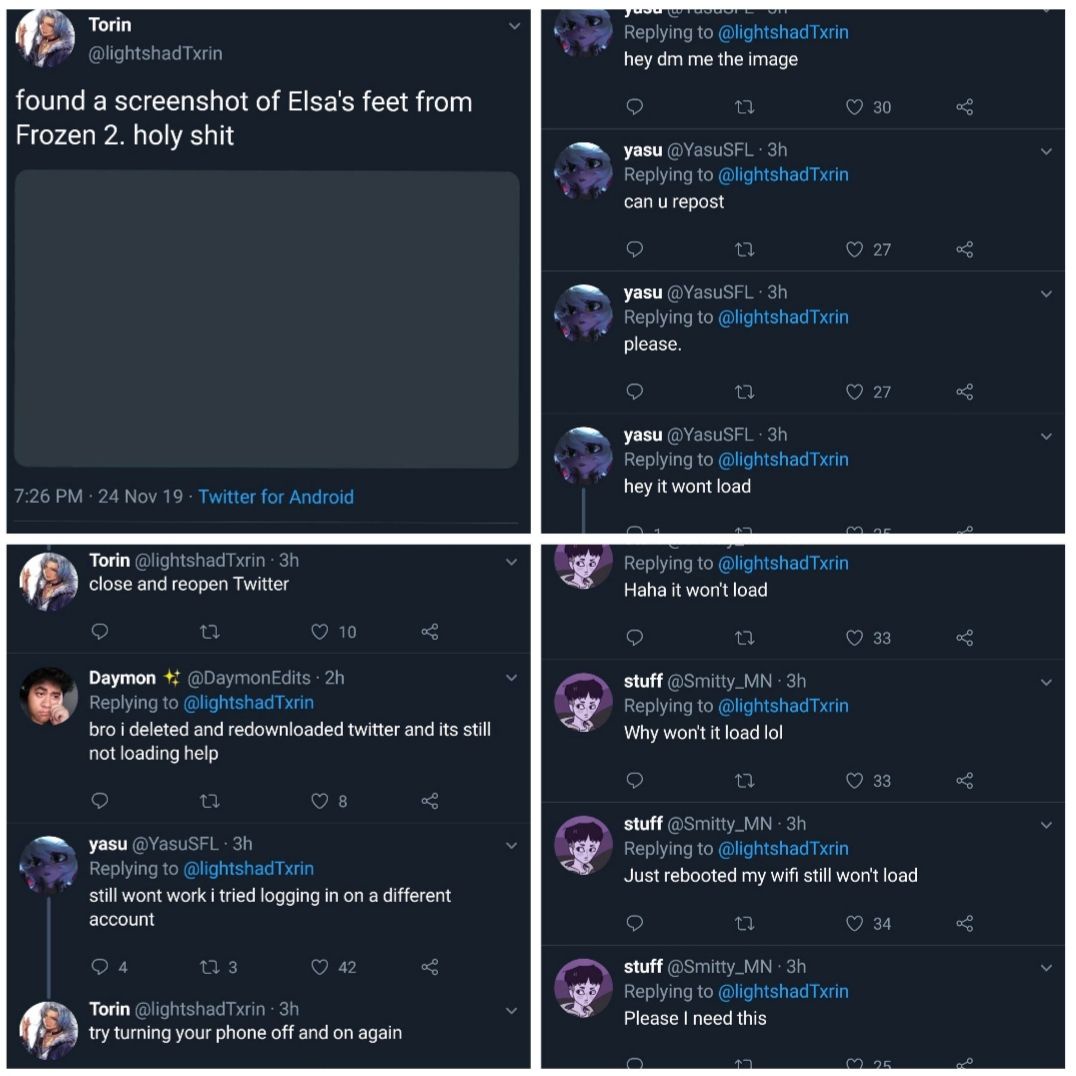The width and height of the screenshot is (1076, 1076).
Task: Open chevron menu on yasu's "can u repost" reply
Action: 1046,151
